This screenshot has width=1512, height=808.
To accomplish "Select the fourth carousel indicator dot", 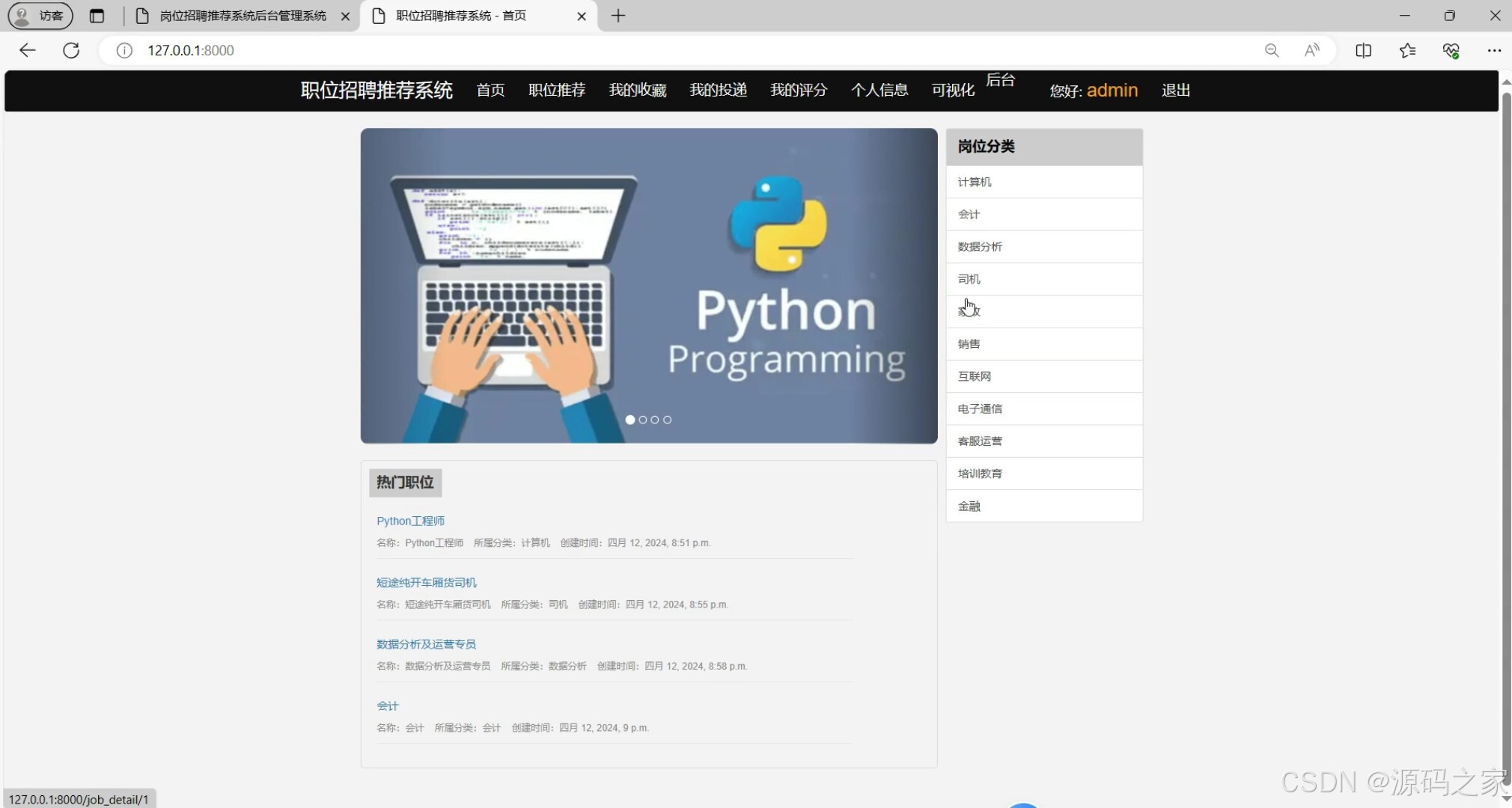I will click(668, 420).
